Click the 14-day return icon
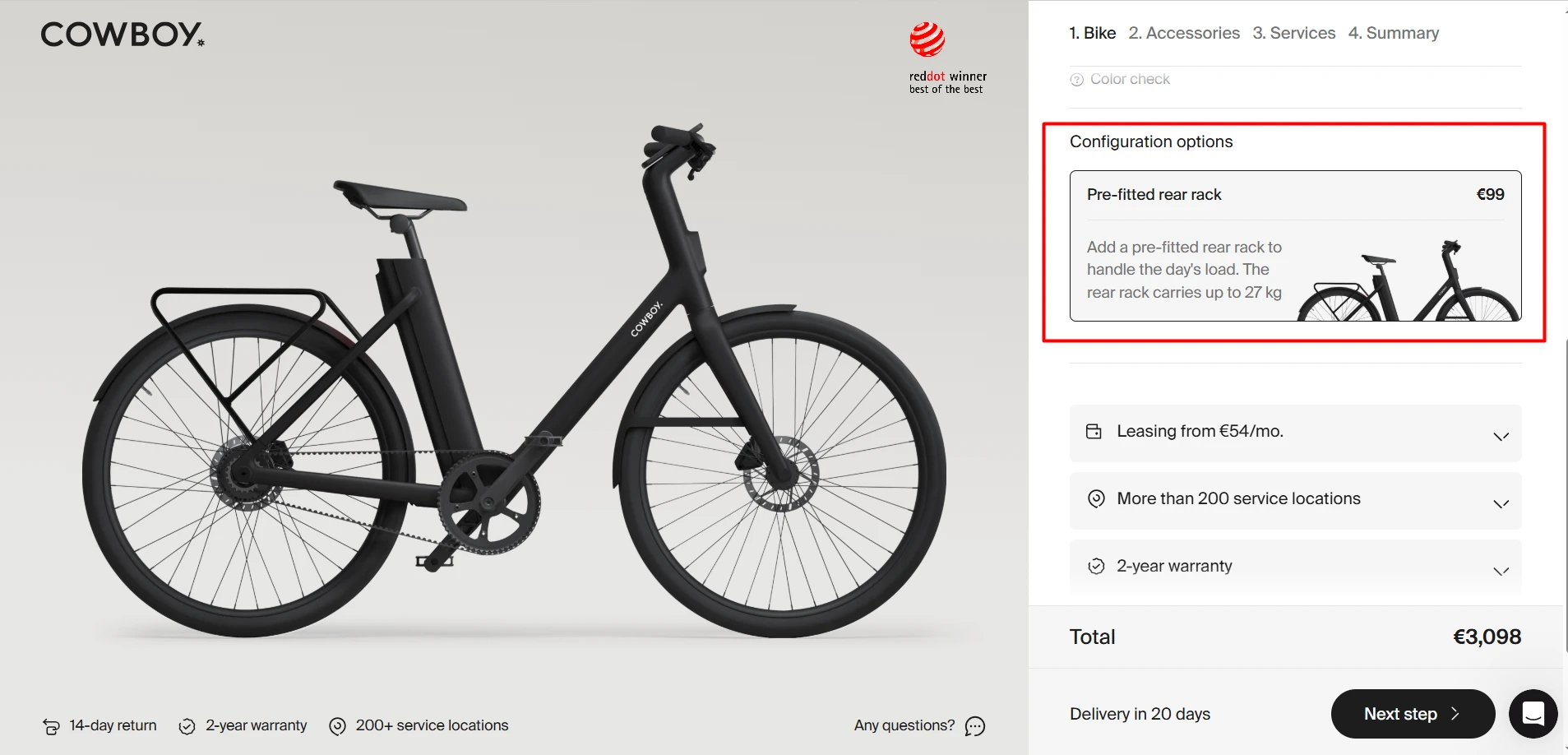 [x=51, y=726]
